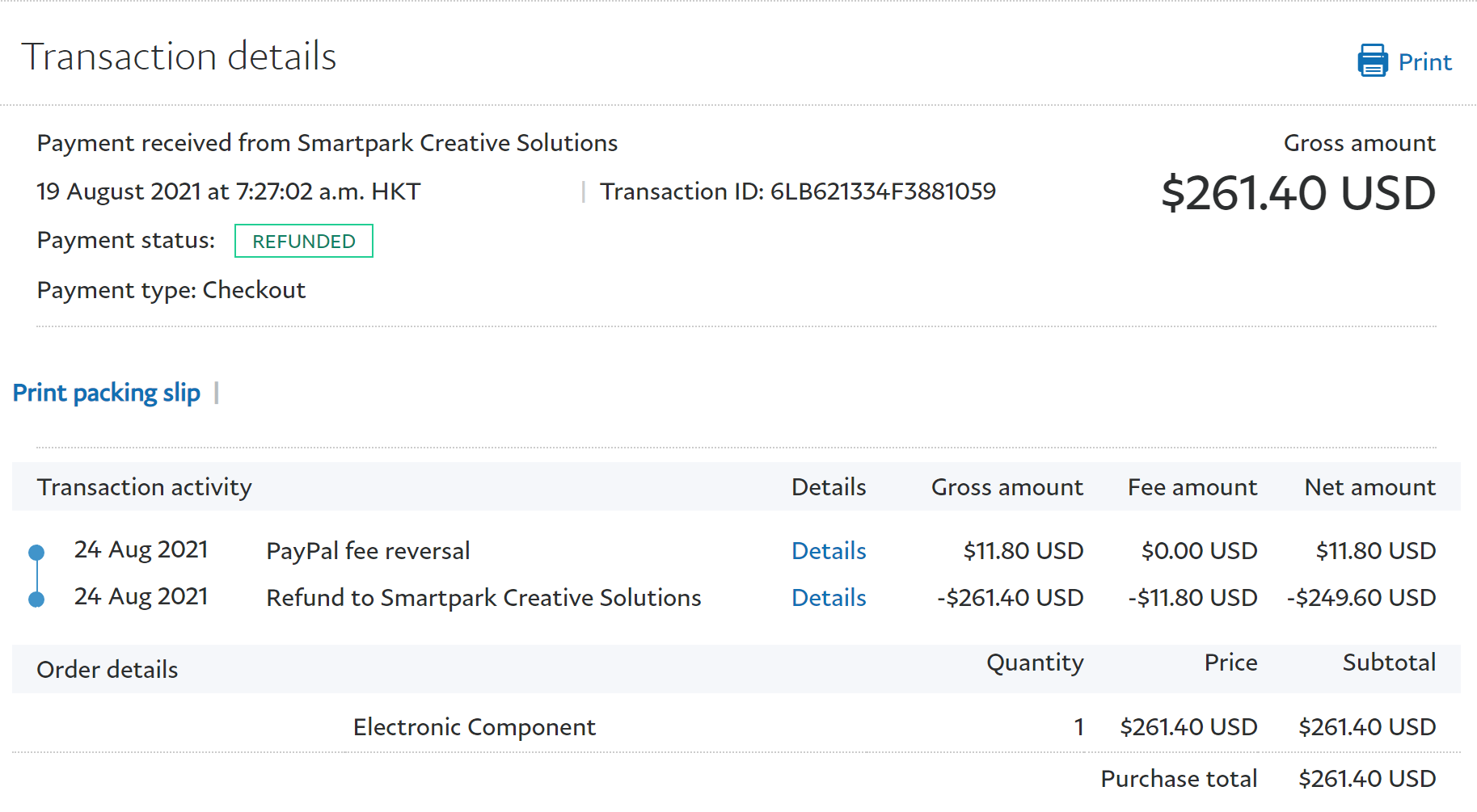Click the Net amount column header
Image resolution: width=1477 pixels, height=812 pixels.
(1369, 487)
